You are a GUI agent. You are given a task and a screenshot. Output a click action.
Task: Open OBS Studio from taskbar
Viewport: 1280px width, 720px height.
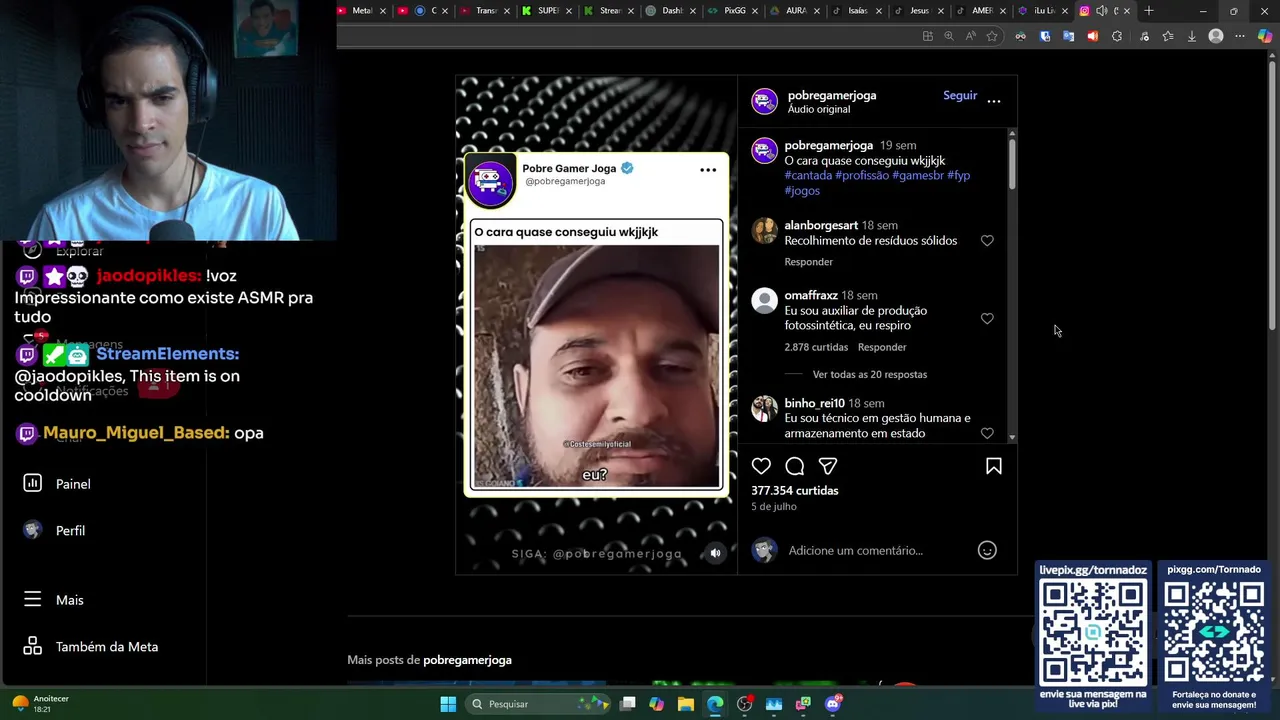point(744,704)
